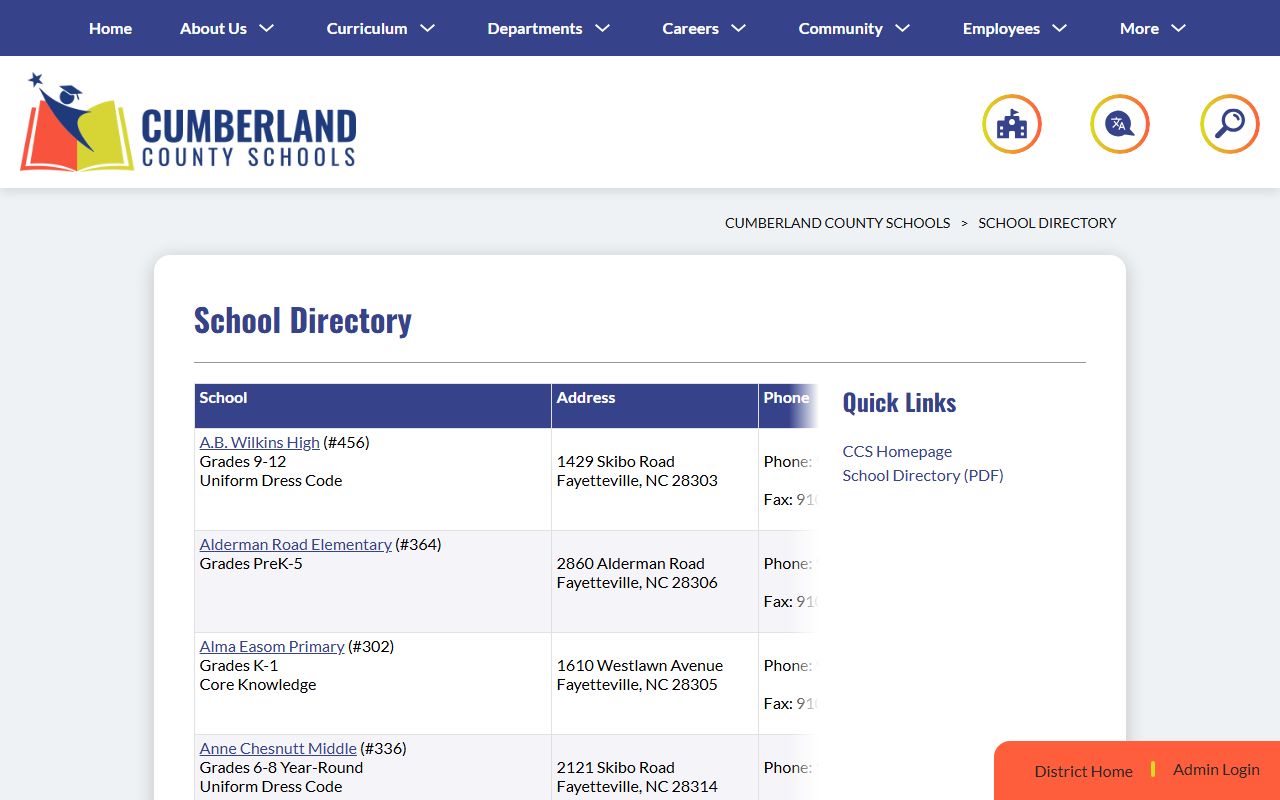Open the Community menu
Image resolution: width=1280 pixels, height=800 pixels.
840,28
